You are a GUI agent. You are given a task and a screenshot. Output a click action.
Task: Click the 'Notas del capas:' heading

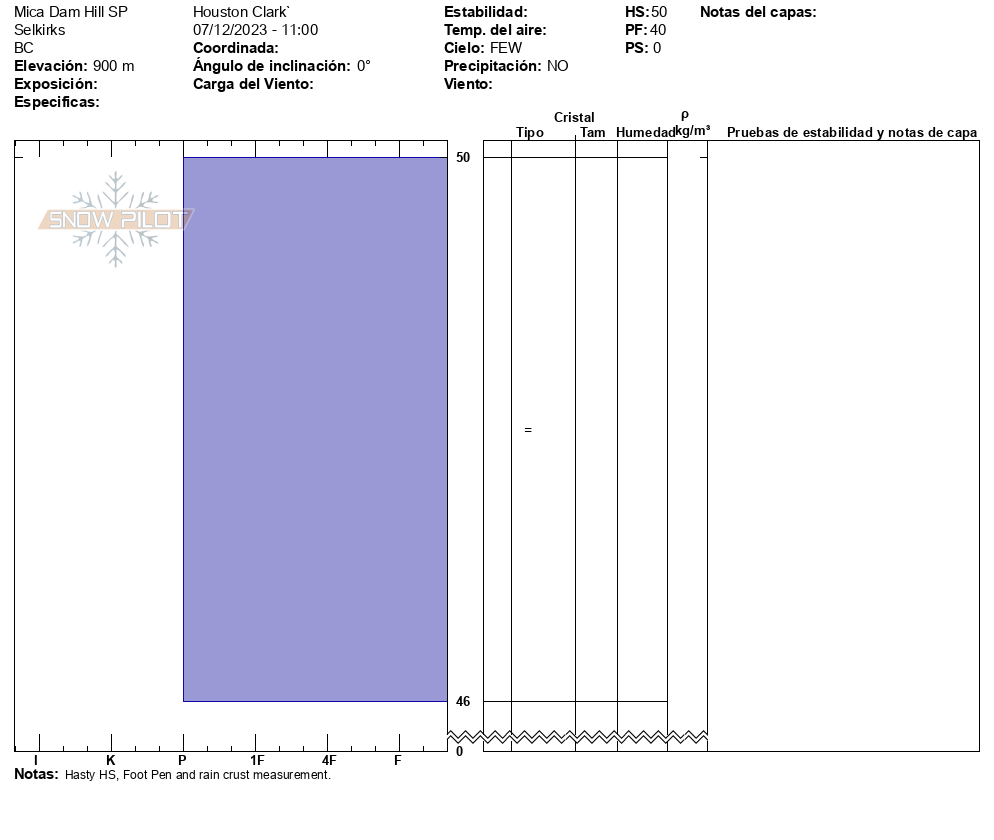(x=758, y=12)
